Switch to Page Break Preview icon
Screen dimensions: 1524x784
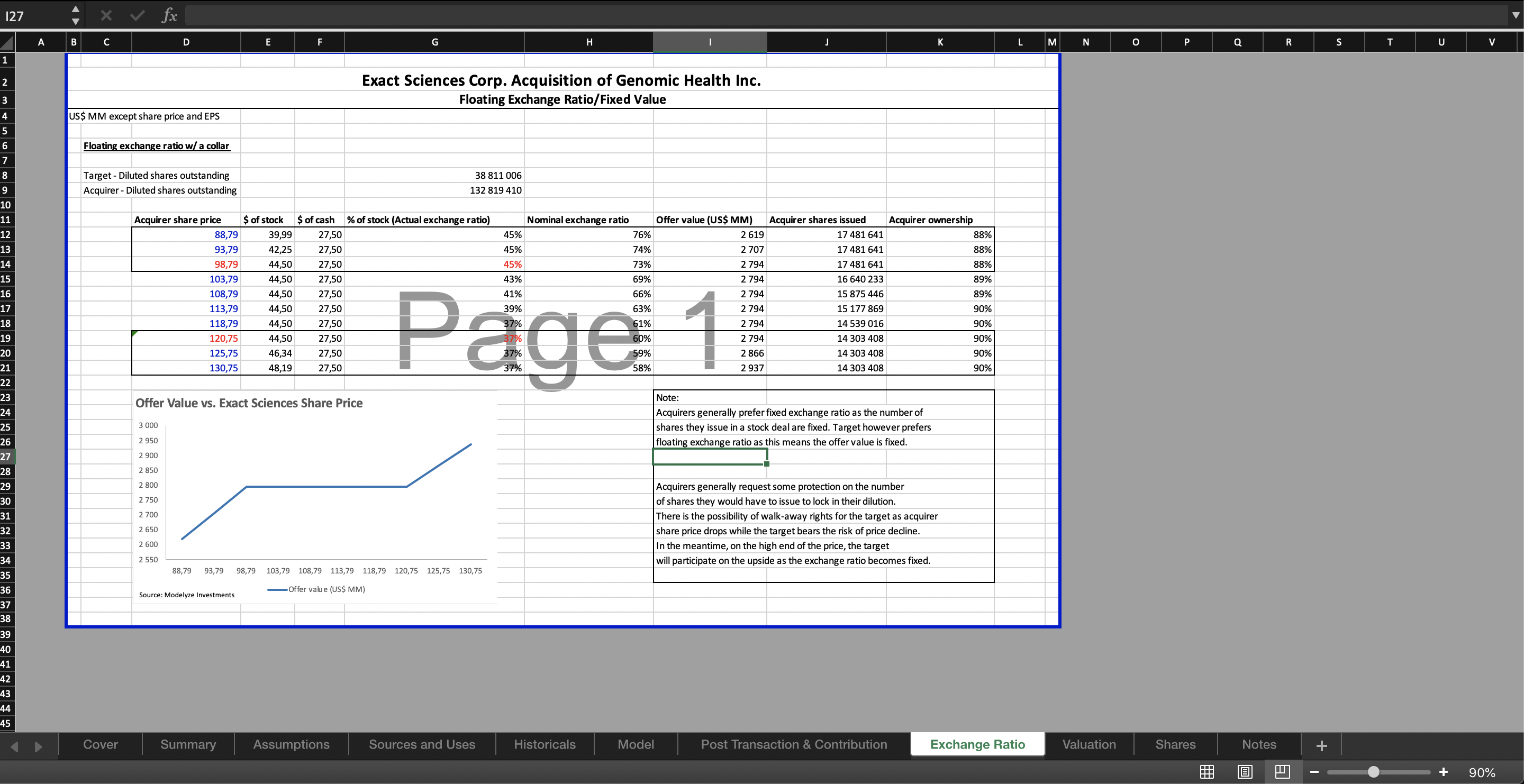[1282, 772]
